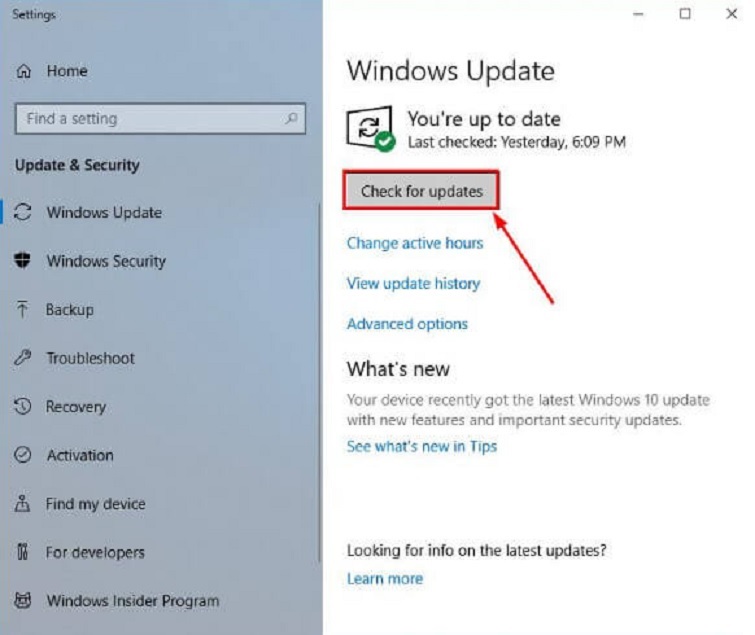Click the Find my device person icon
The image size is (755, 635).
click(x=22, y=503)
